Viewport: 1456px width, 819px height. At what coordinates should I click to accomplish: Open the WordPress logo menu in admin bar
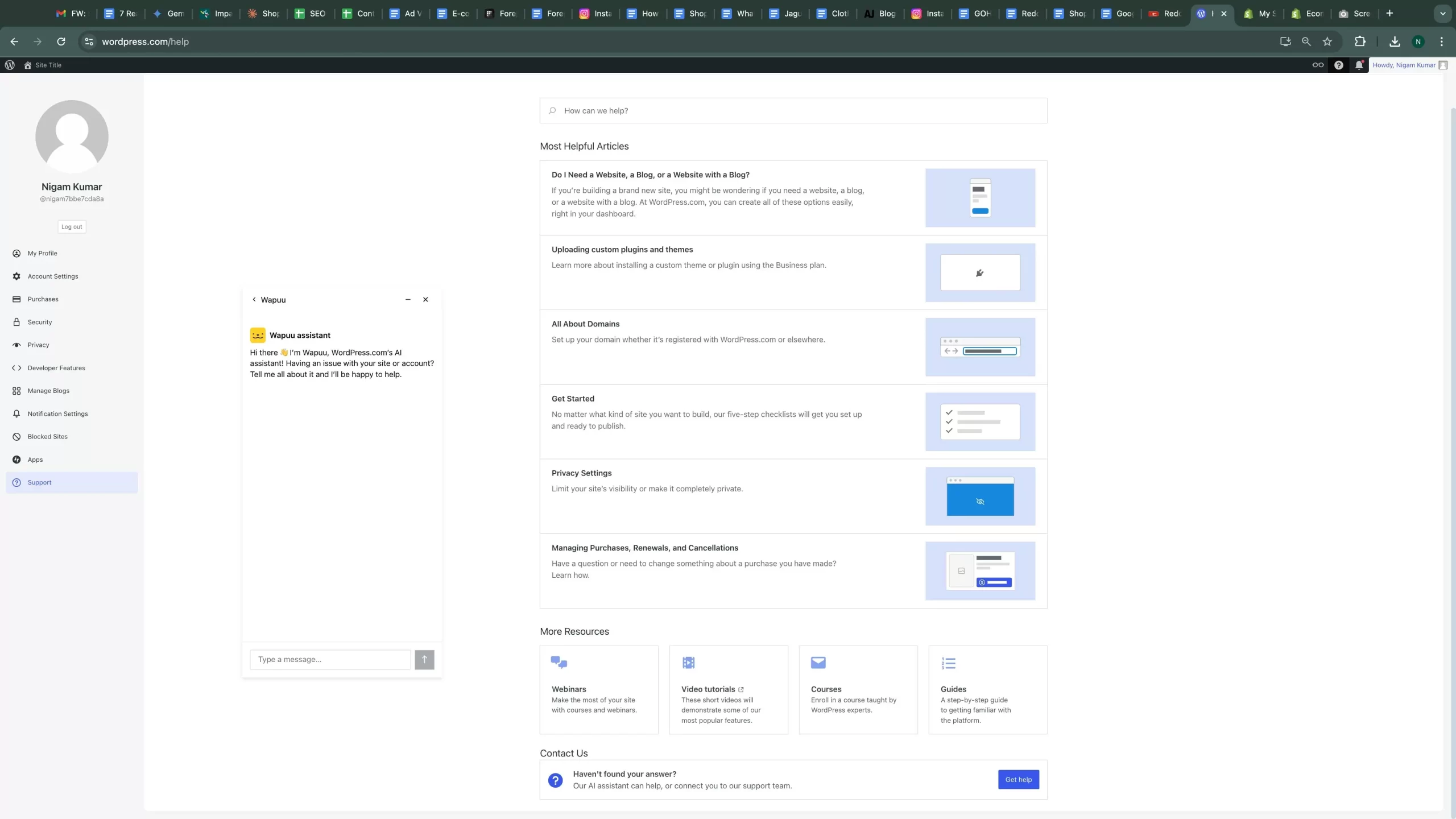[x=10, y=65]
